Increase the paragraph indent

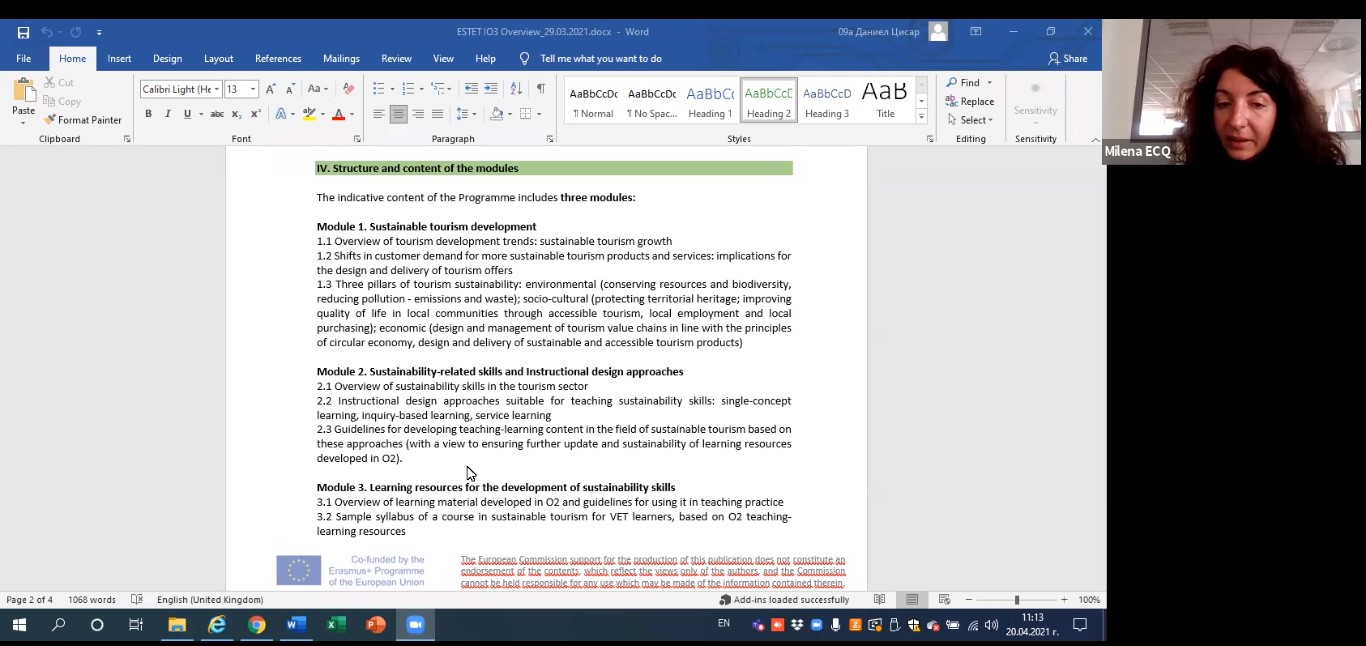491,89
